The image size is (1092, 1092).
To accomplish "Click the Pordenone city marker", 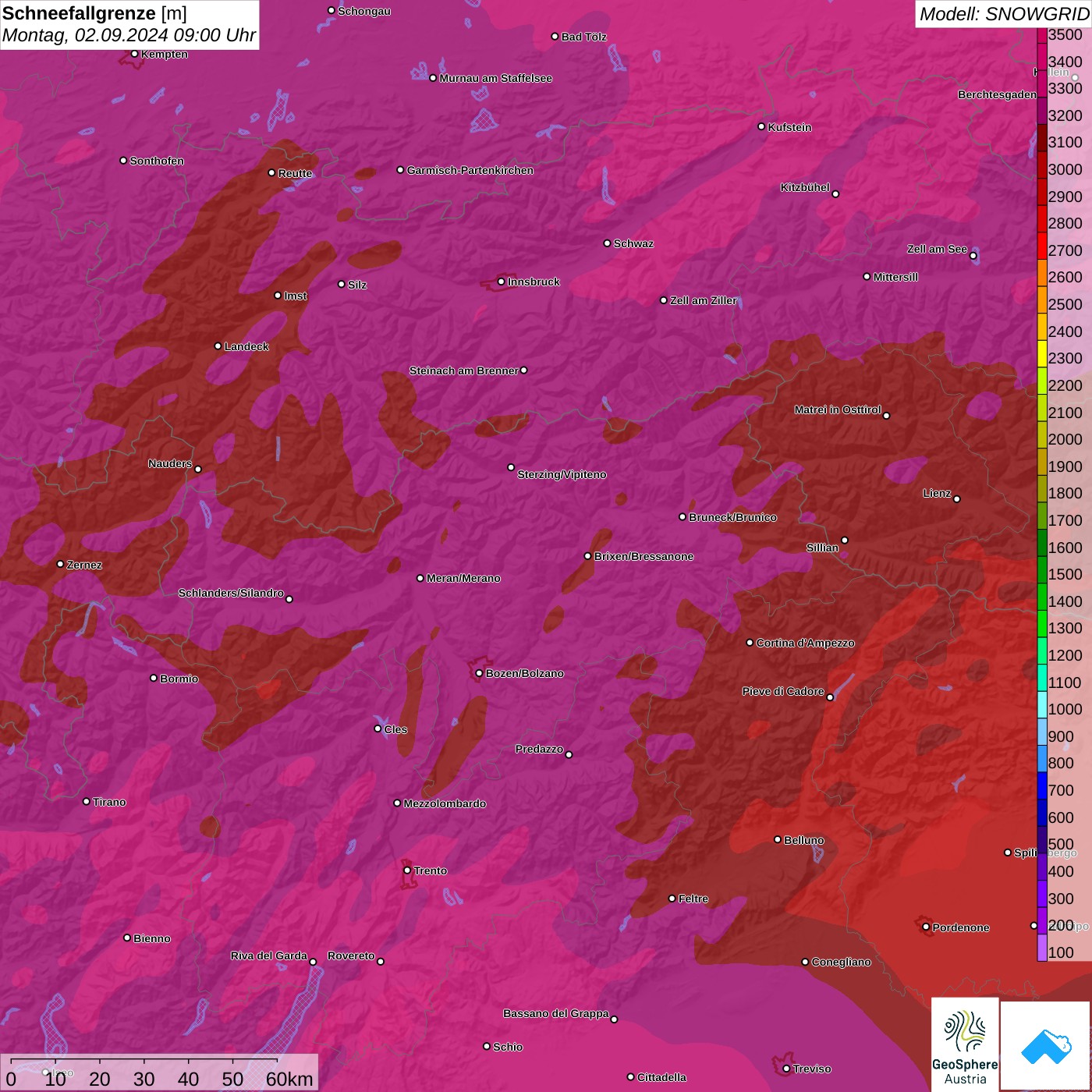I will pos(926,927).
